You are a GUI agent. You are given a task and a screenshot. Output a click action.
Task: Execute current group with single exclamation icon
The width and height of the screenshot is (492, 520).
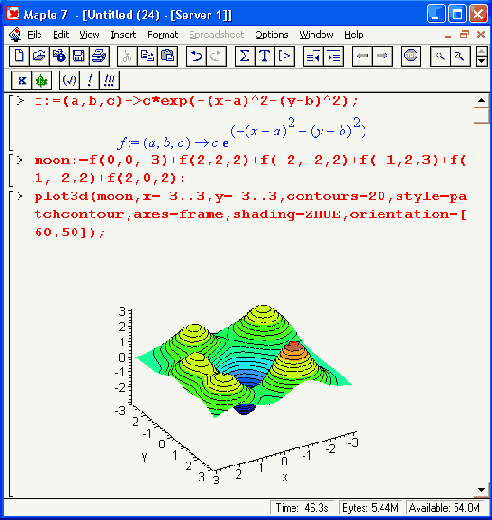coord(89,80)
